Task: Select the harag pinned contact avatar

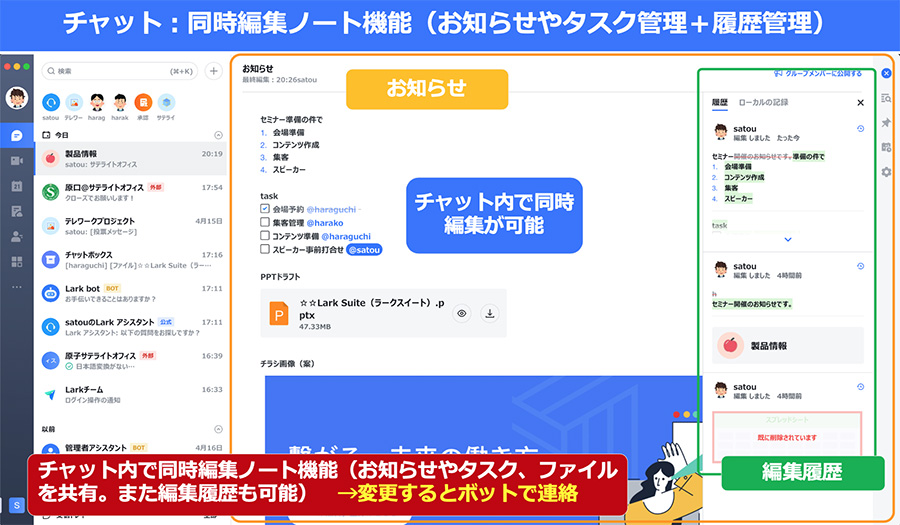Action: (x=97, y=103)
